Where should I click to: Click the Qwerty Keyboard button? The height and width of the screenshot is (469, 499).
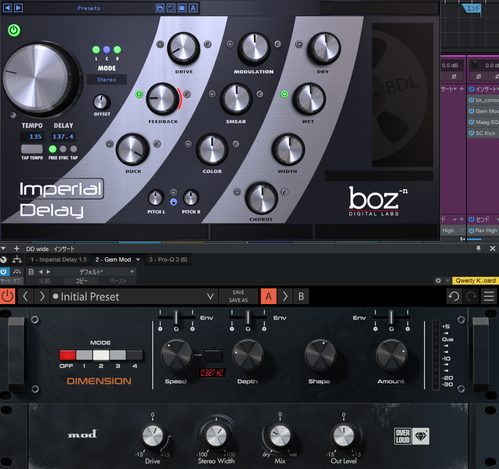point(475,281)
